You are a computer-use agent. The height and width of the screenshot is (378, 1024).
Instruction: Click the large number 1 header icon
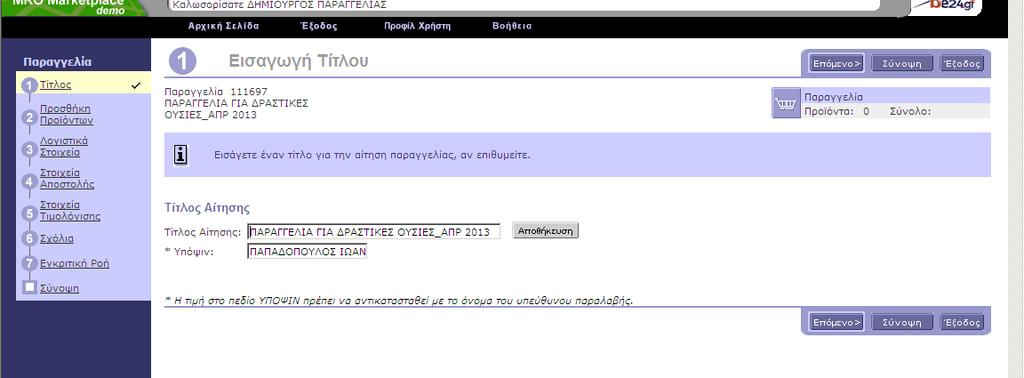point(183,61)
